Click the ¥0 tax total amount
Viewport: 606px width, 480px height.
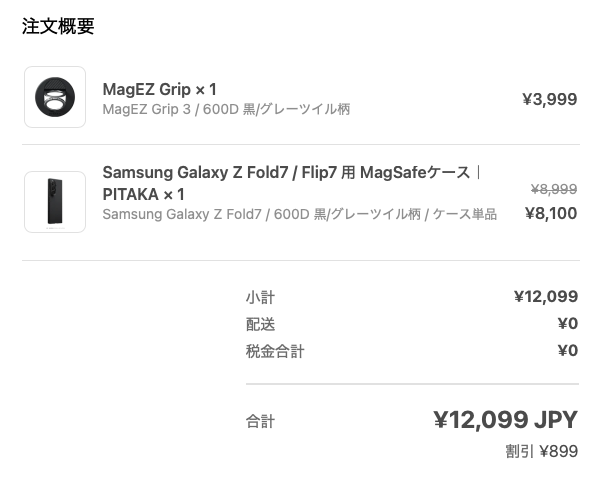[568, 351]
